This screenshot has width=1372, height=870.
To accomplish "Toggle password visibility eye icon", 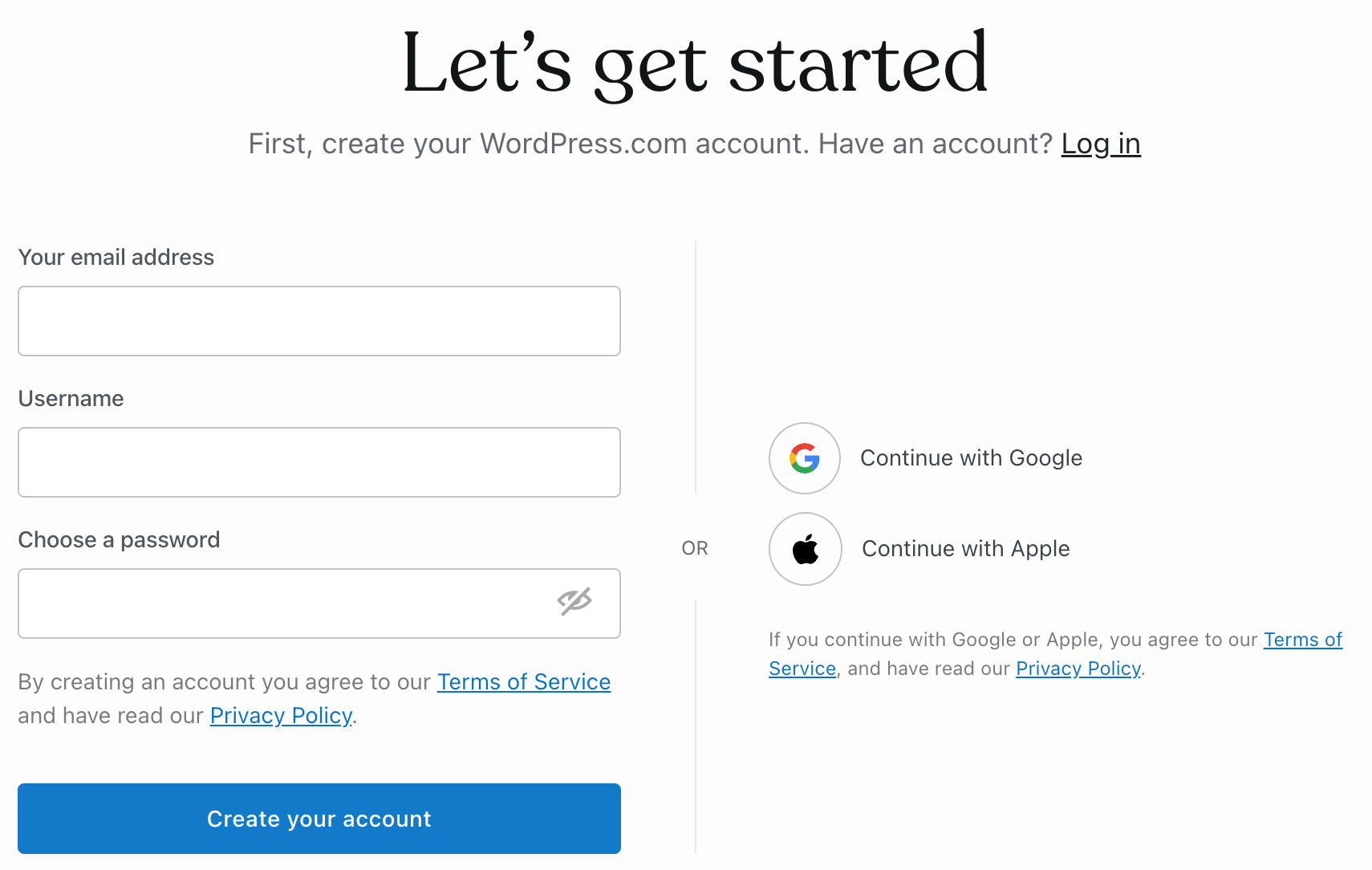I will pyautogui.click(x=574, y=601).
